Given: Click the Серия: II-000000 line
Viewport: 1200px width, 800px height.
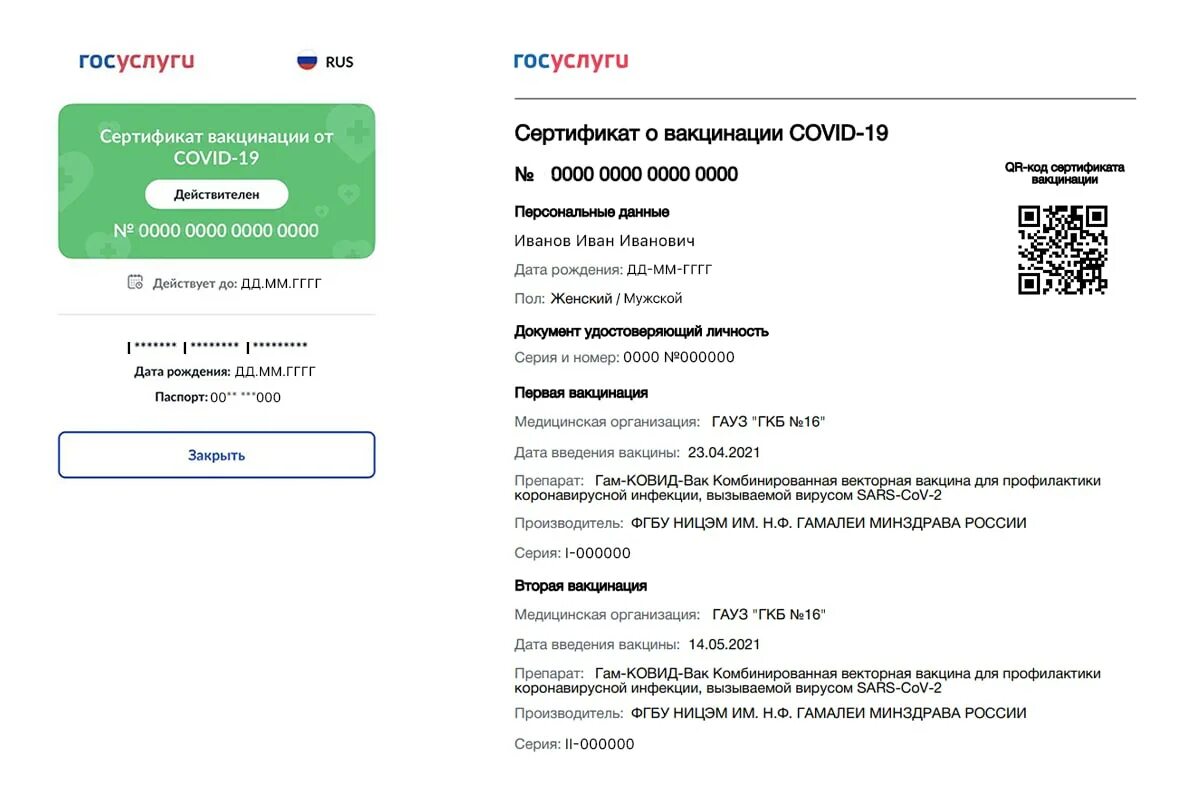Looking at the screenshot, I should tap(574, 744).
